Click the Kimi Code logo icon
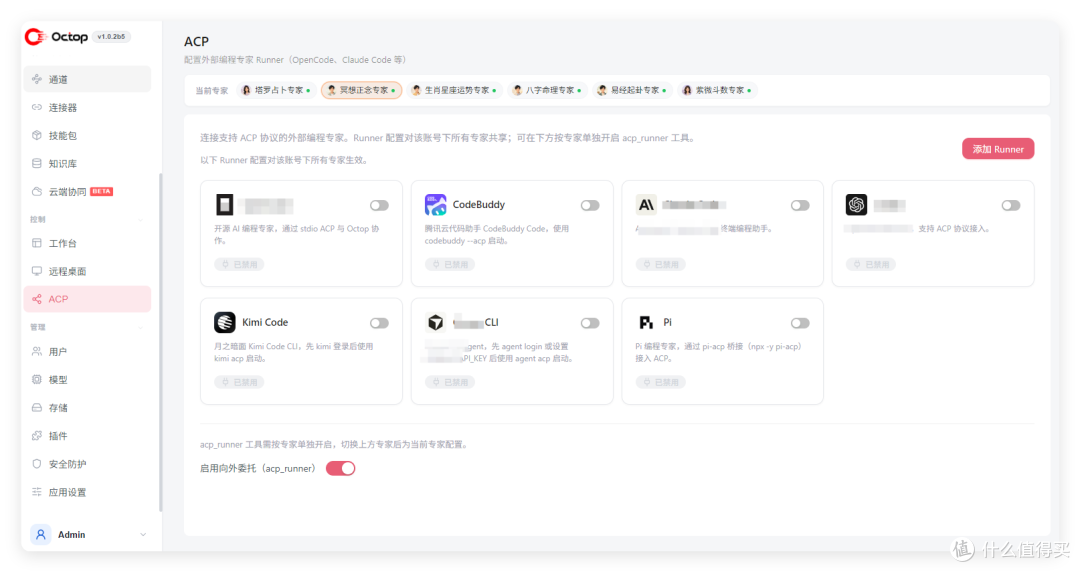 tap(225, 323)
